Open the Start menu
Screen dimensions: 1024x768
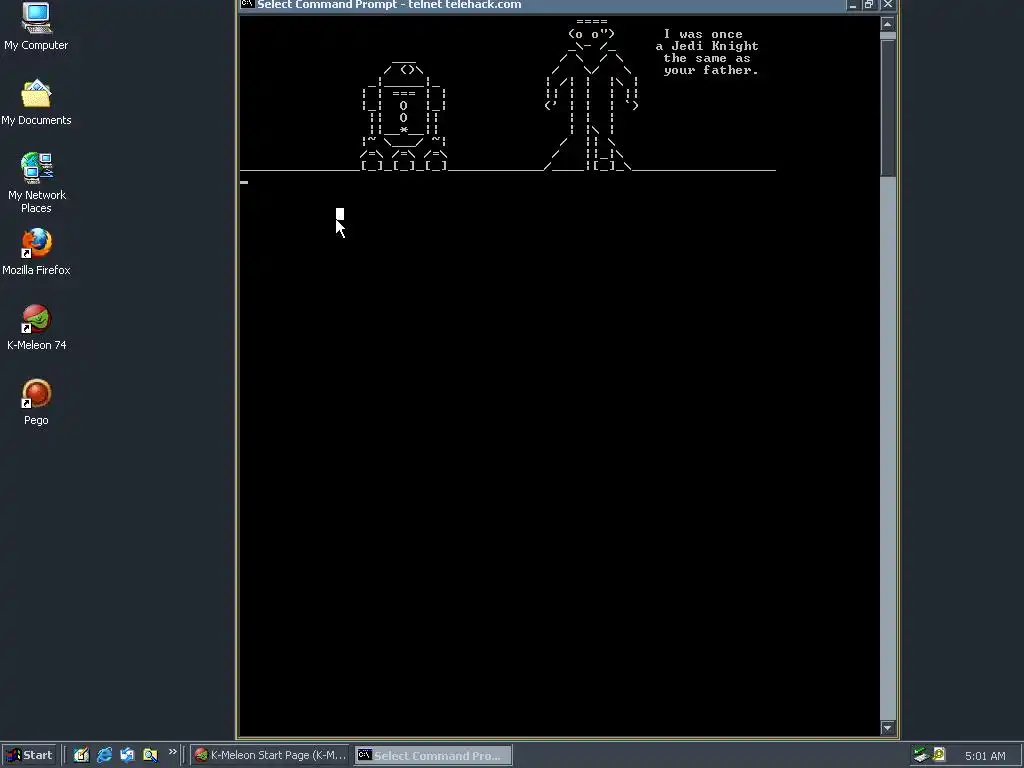29,755
